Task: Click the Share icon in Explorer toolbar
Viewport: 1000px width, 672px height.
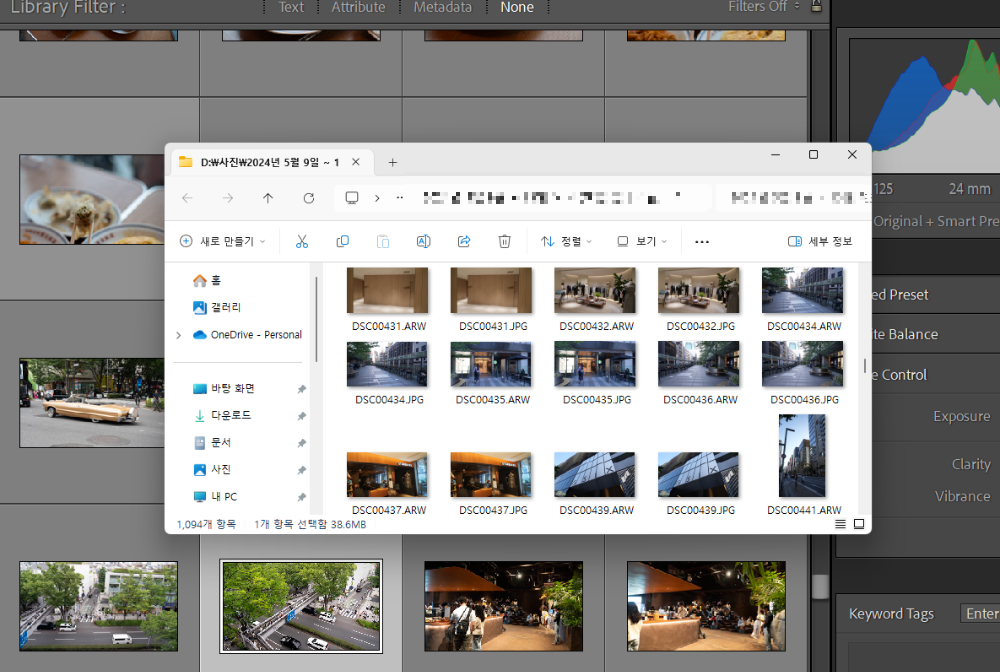Action: [x=464, y=241]
